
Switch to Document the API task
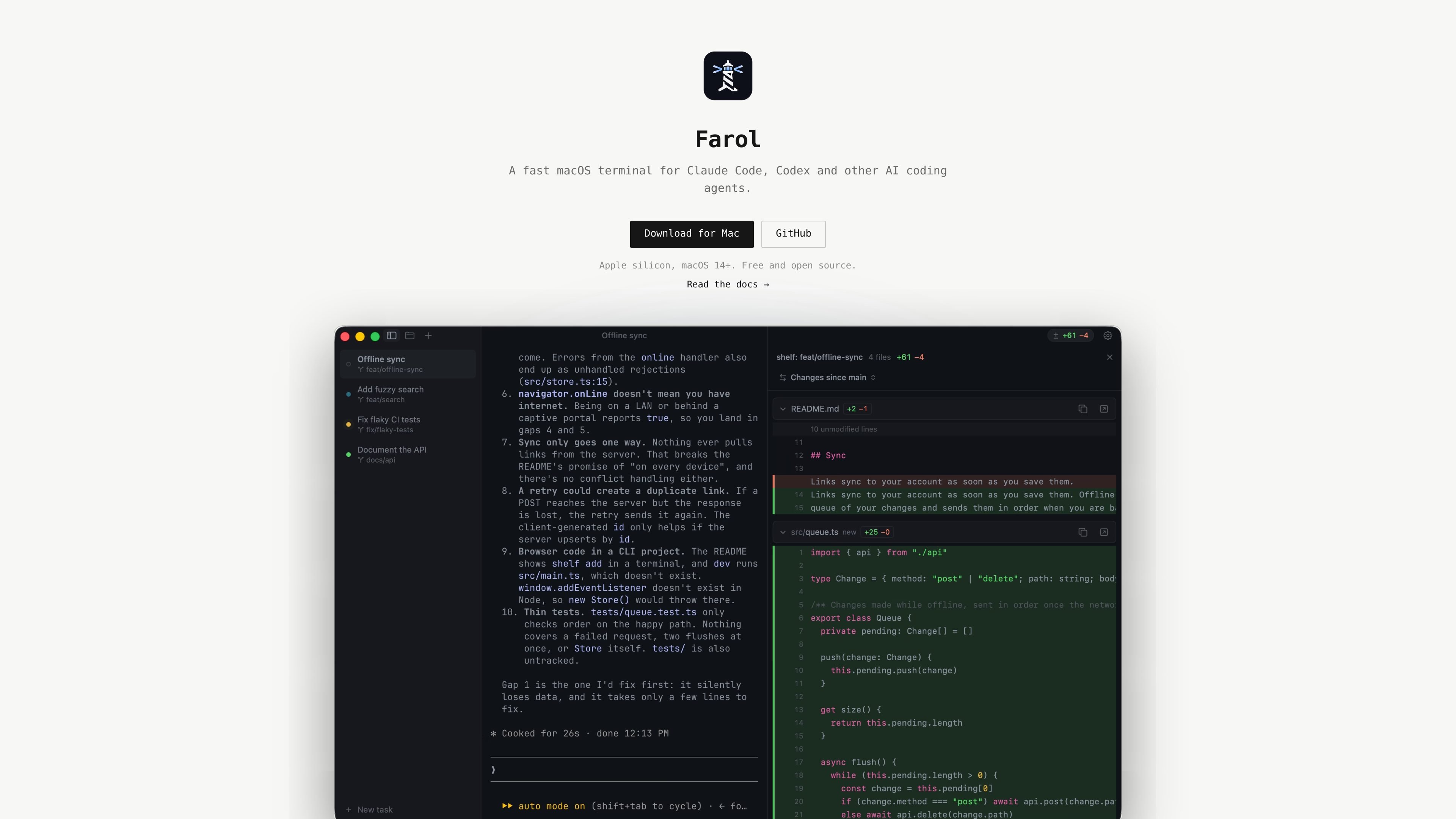click(x=408, y=455)
